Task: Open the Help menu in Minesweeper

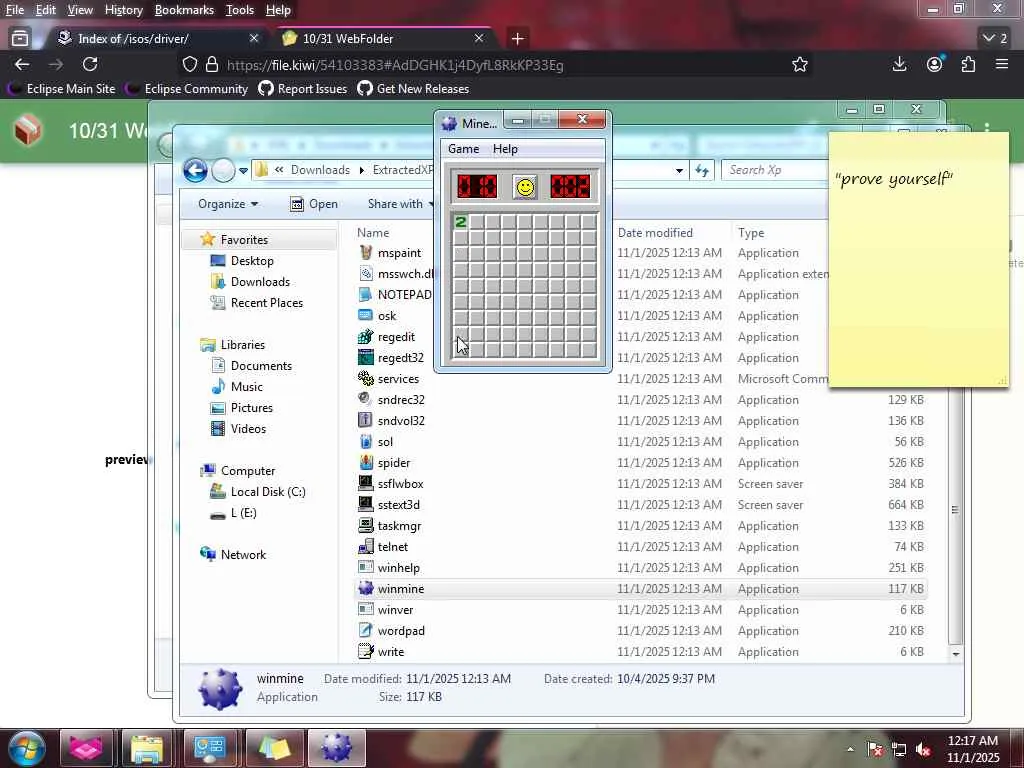Action: [505, 149]
